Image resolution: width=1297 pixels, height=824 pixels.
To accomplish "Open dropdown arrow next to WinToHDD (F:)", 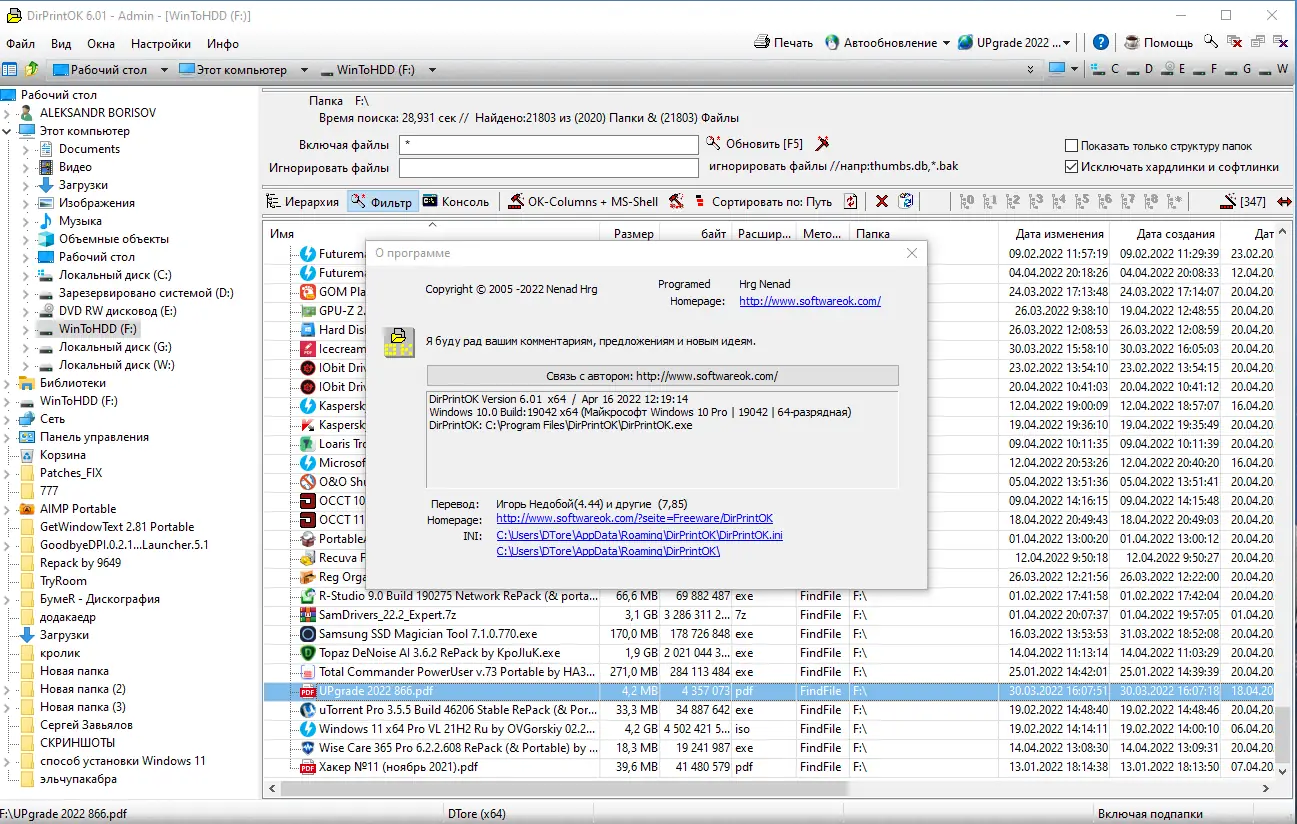I will click(432, 70).
